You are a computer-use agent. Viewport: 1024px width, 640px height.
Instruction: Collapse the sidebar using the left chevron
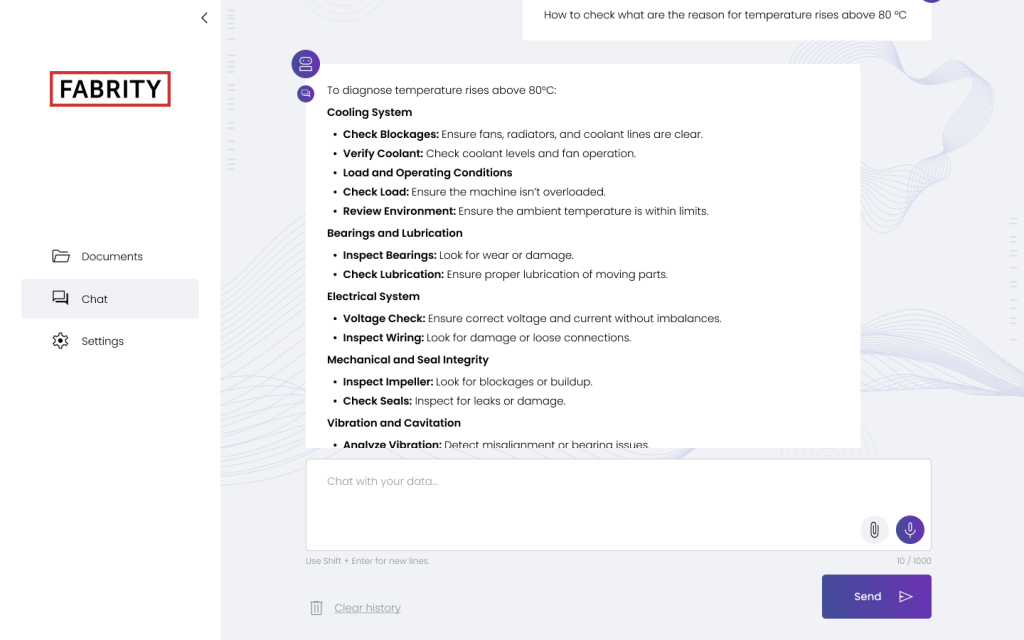[204, 17]
